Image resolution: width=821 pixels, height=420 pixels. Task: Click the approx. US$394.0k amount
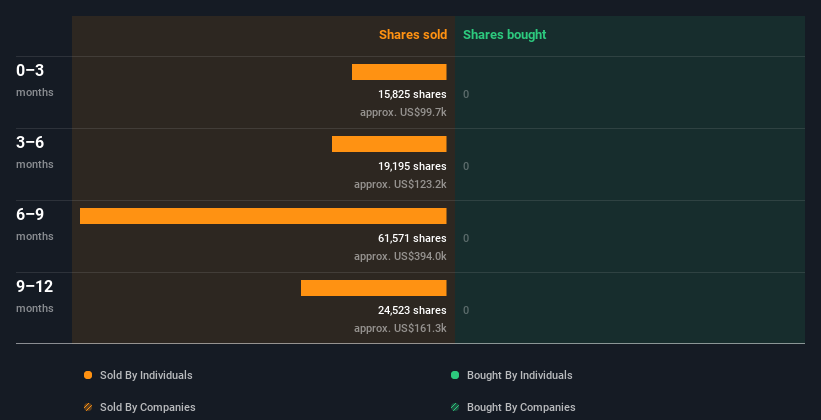(x=400, y=256)
